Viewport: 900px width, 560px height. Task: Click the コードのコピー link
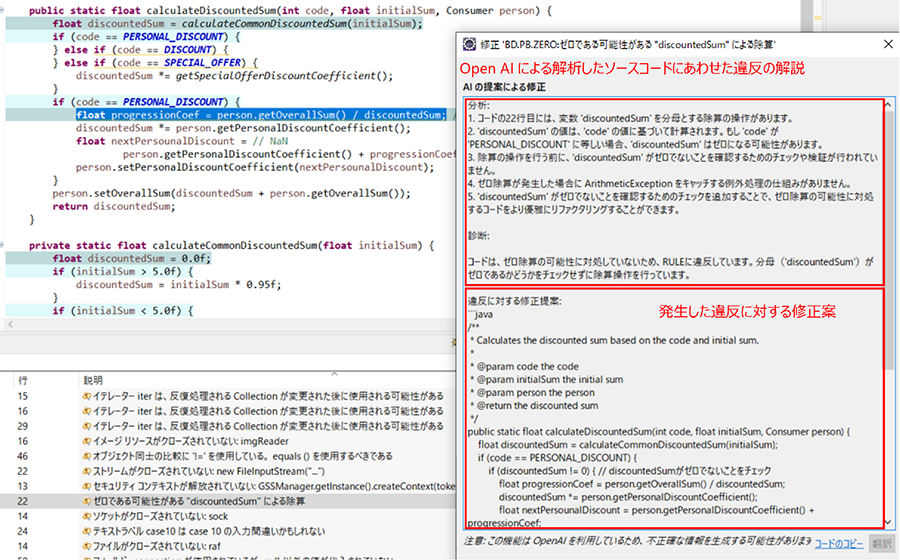[x=839, y=543]
